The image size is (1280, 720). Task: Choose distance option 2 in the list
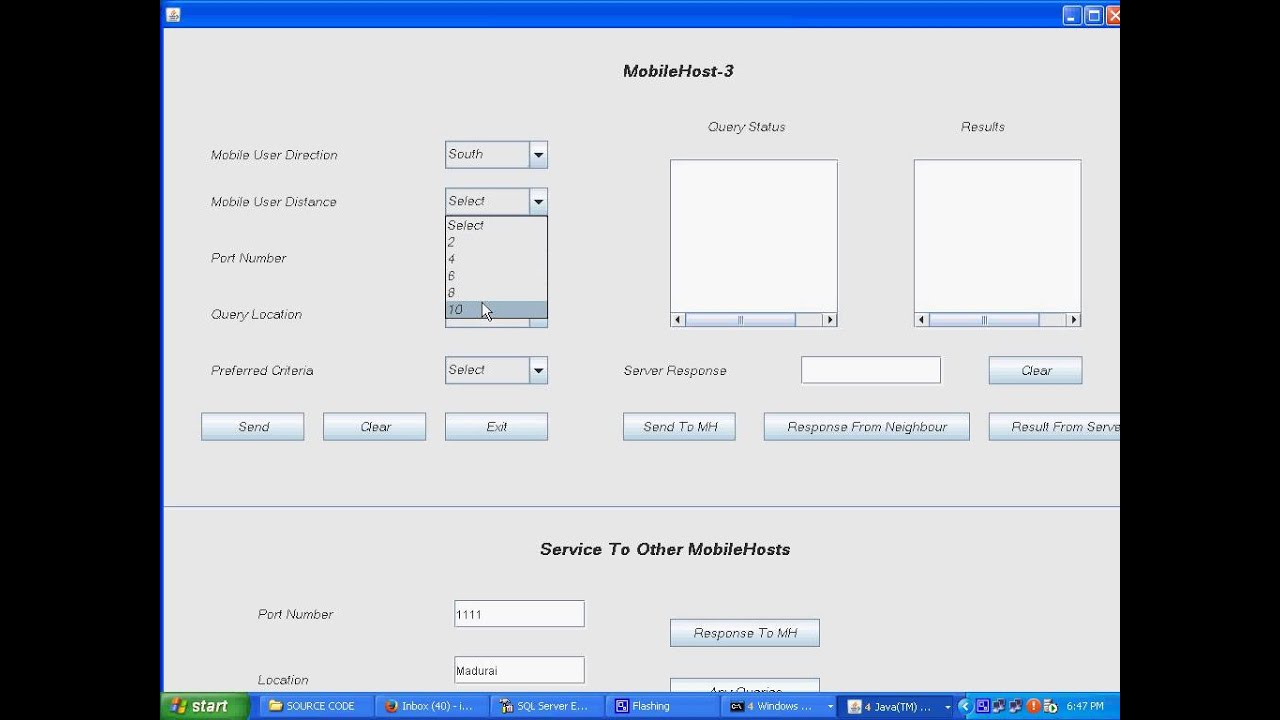coord(496,242)
